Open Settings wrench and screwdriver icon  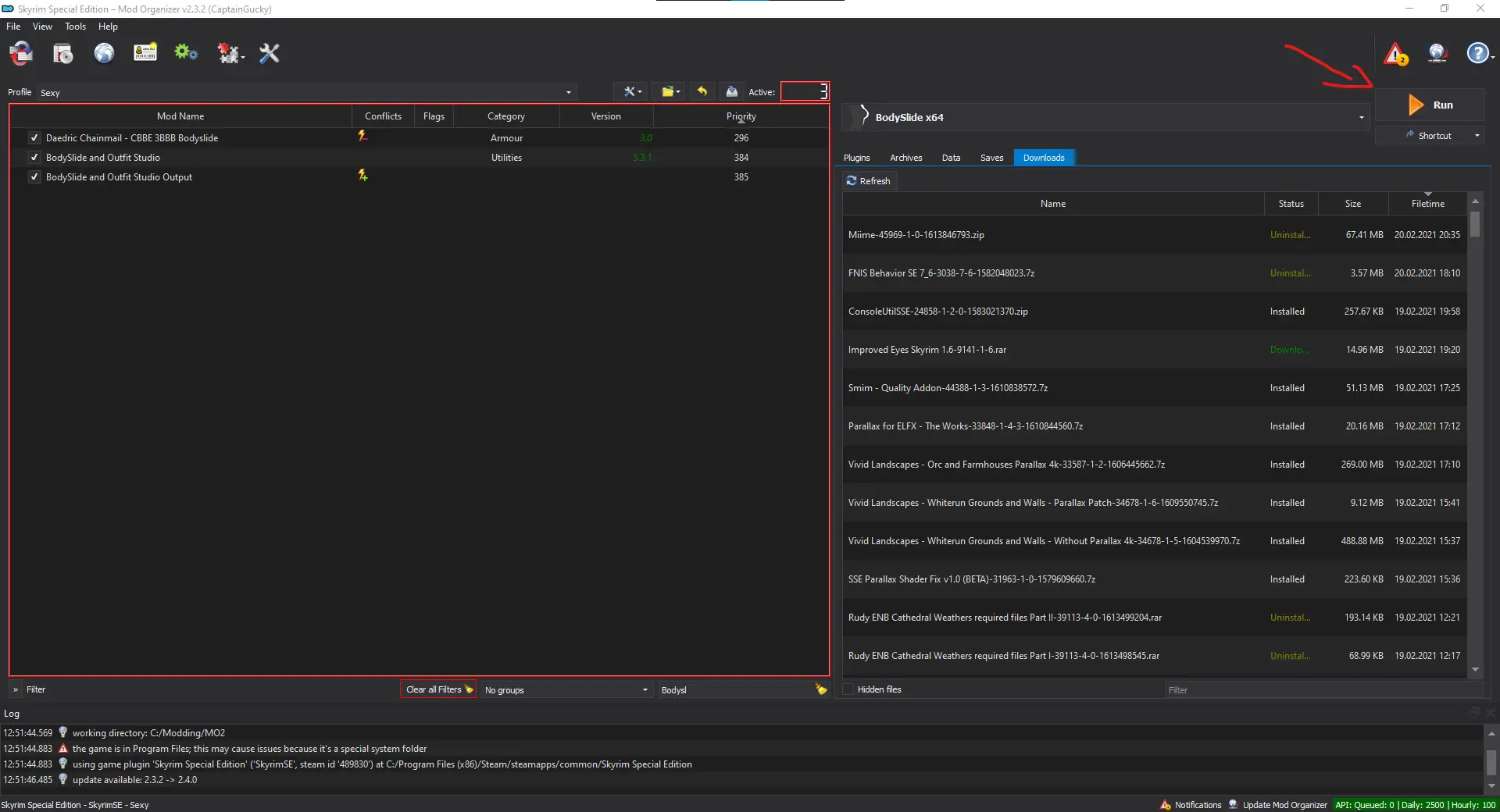point(270,53)
